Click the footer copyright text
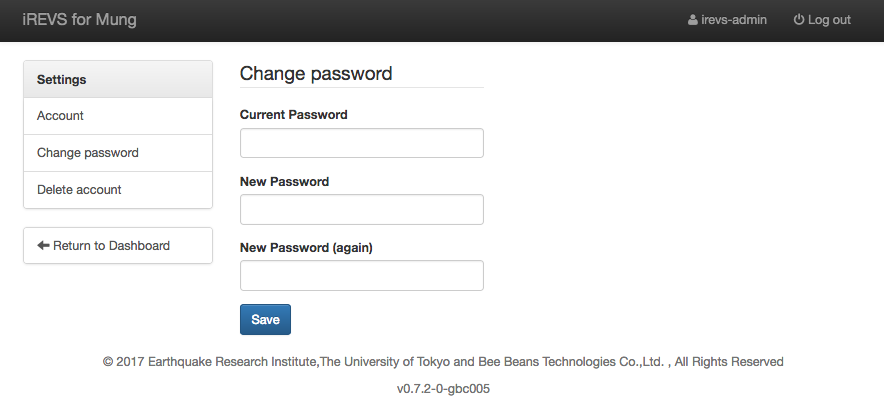 pyautogui.click(x=443, y=362)
